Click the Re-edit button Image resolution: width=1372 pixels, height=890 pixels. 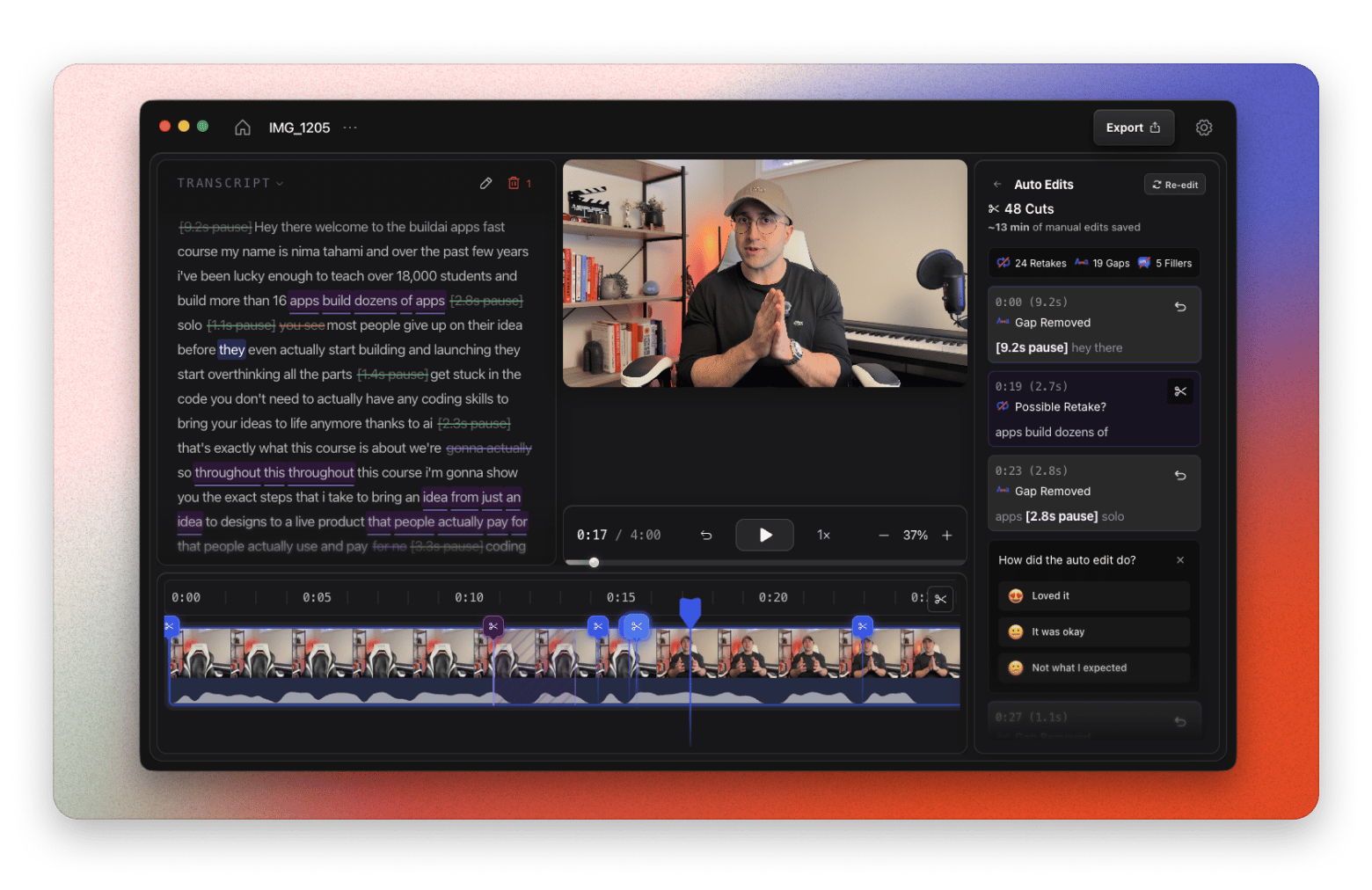point(1175,185)
